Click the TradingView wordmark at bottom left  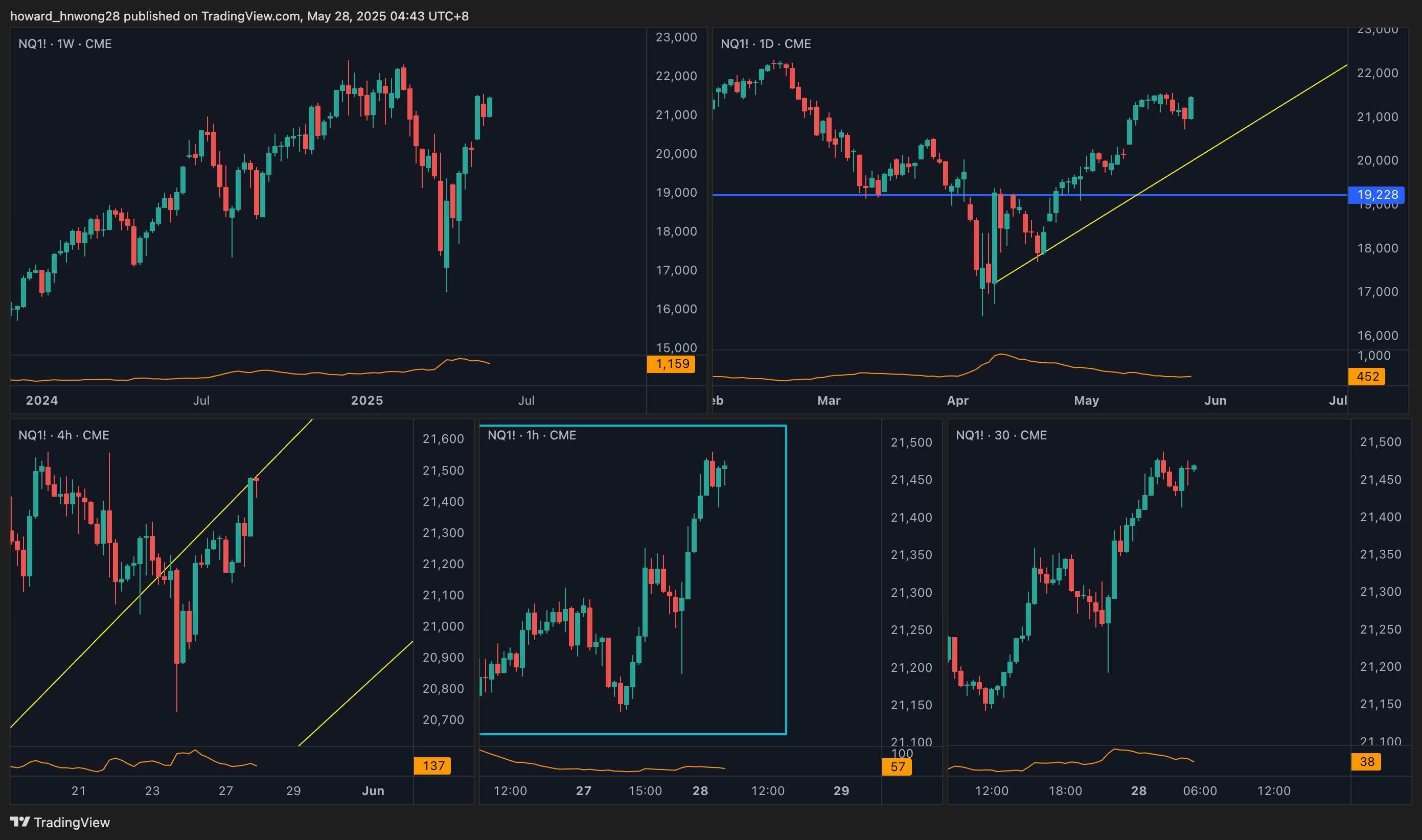[72, 823]
